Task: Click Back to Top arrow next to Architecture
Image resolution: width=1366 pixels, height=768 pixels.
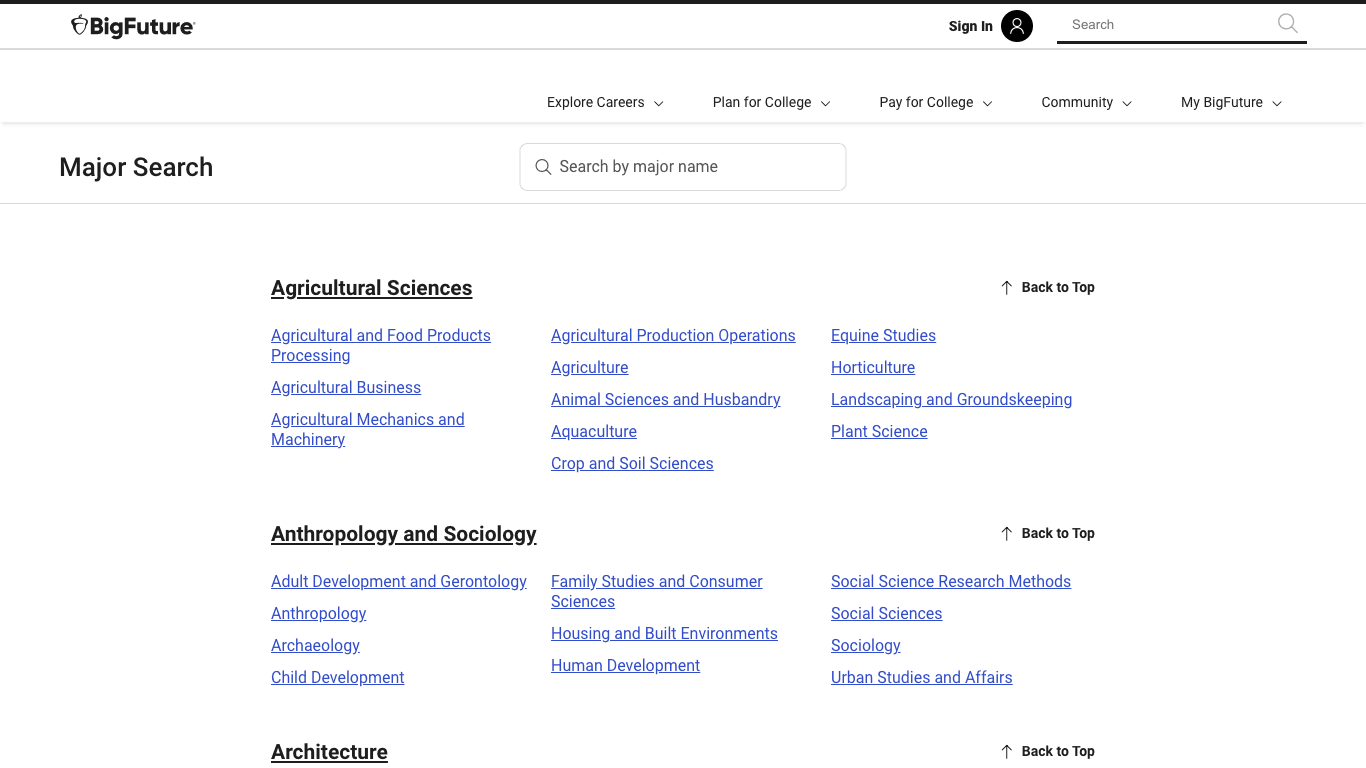Action: click(x=1006, y=751)
